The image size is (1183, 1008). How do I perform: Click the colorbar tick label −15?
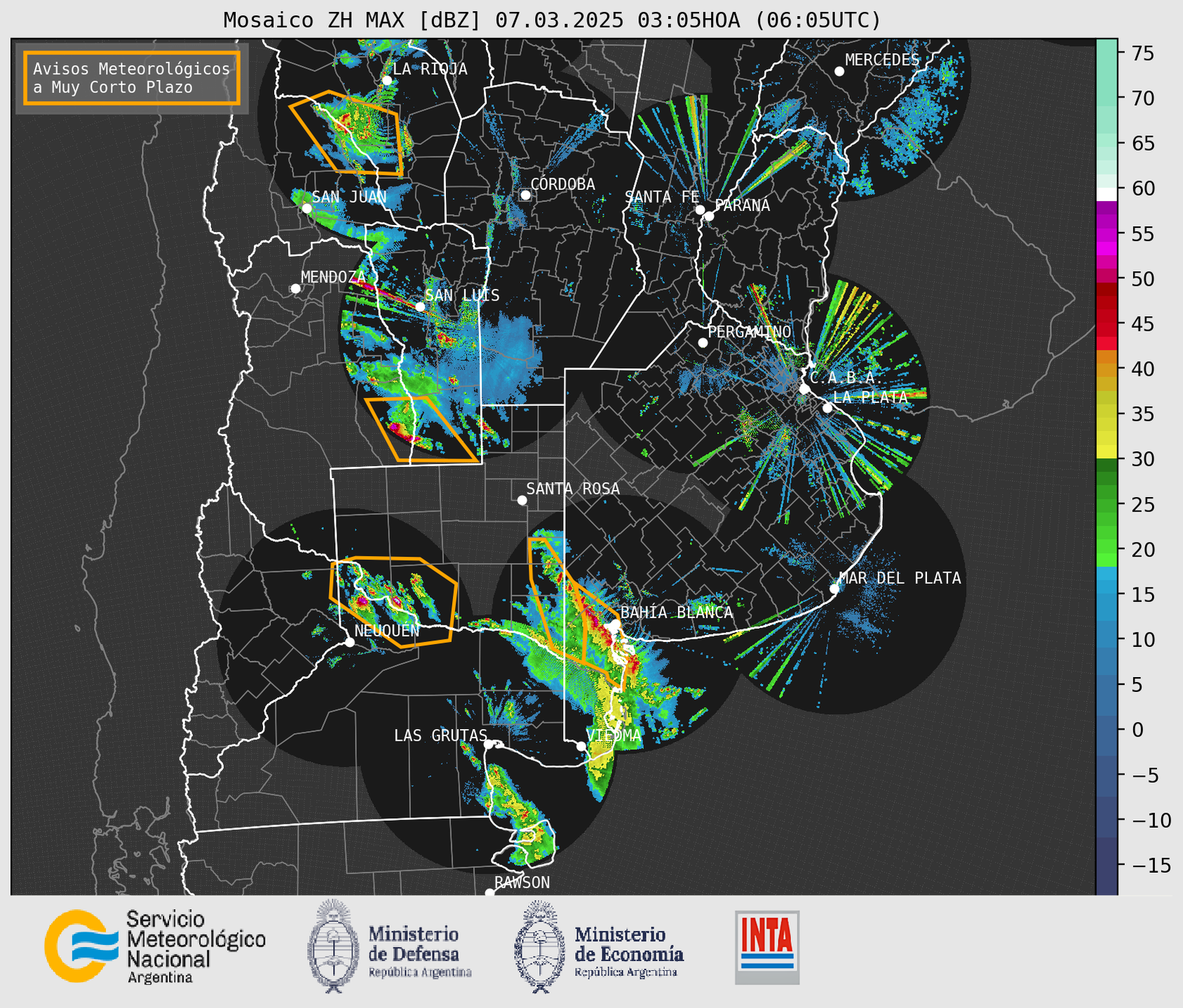tap(1151, 865)
